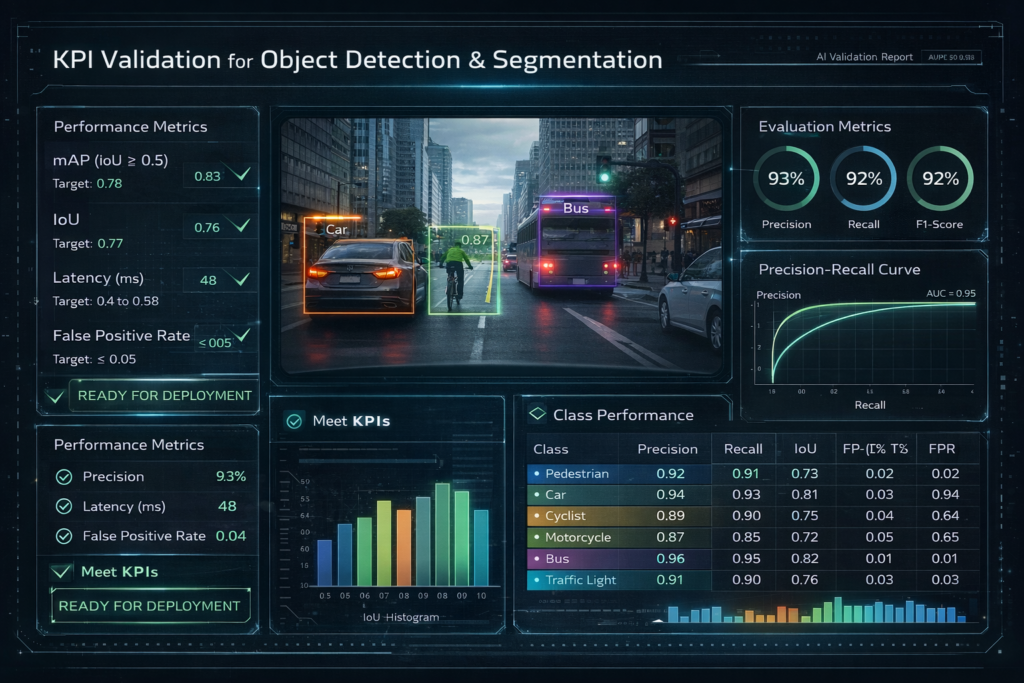Click the checkmark next to IoU 0.76
1024x683 pixels.
tap(239, 227)
